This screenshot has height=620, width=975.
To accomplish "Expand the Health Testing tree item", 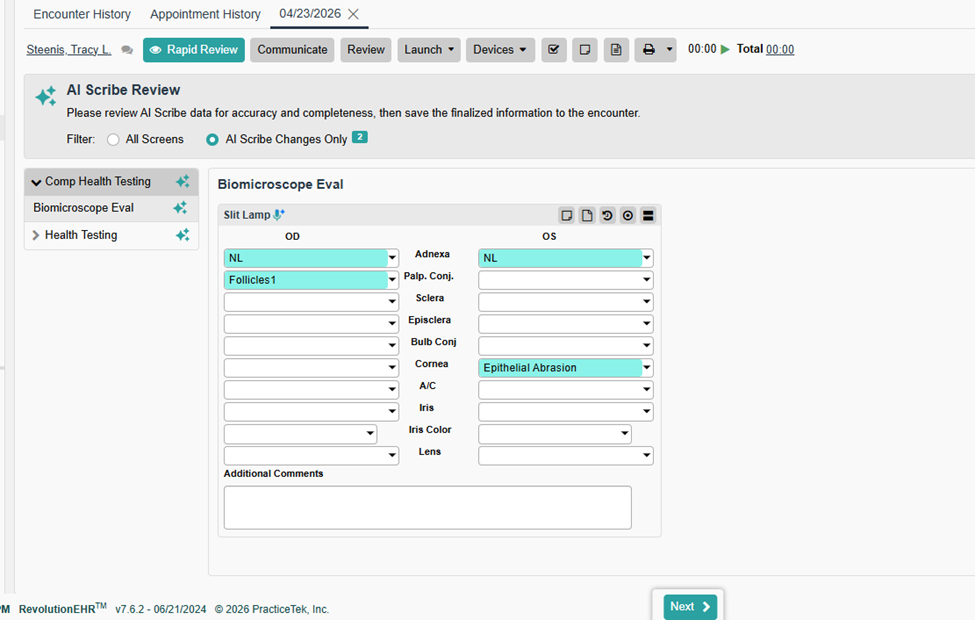I will click(x=37, y=235).
